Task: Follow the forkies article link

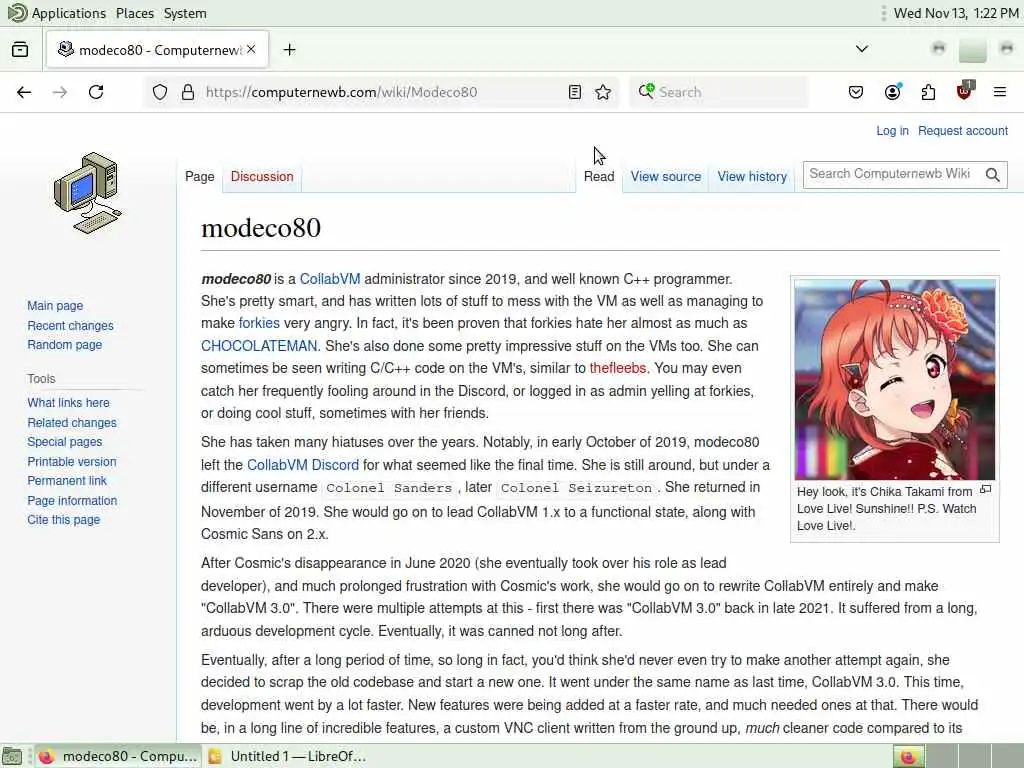Action: (259, 323)
